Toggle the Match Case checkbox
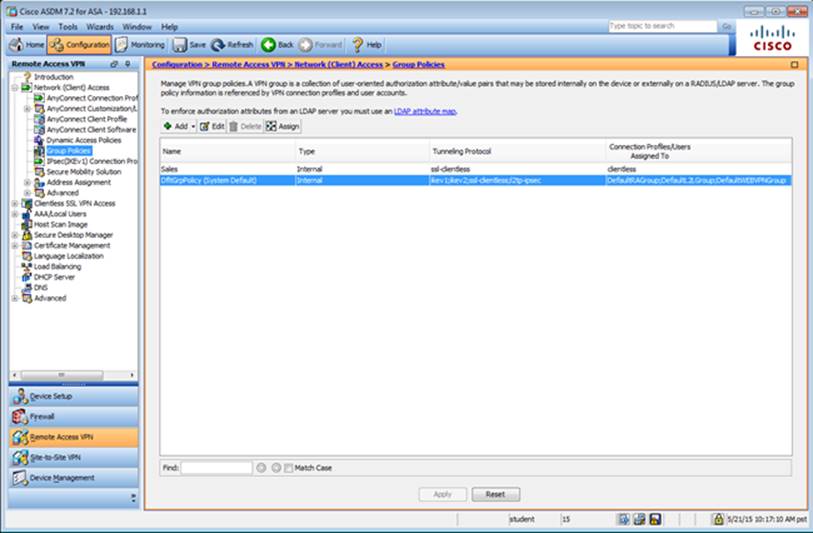 click(x=289, y=467)
